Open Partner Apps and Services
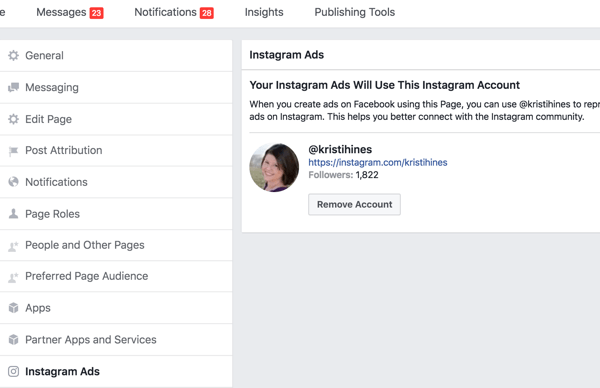 116,340
